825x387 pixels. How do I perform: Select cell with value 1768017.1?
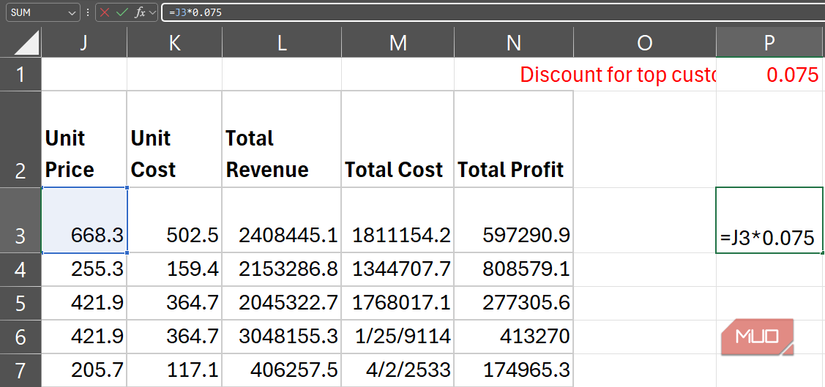click(x=397, y=303)
